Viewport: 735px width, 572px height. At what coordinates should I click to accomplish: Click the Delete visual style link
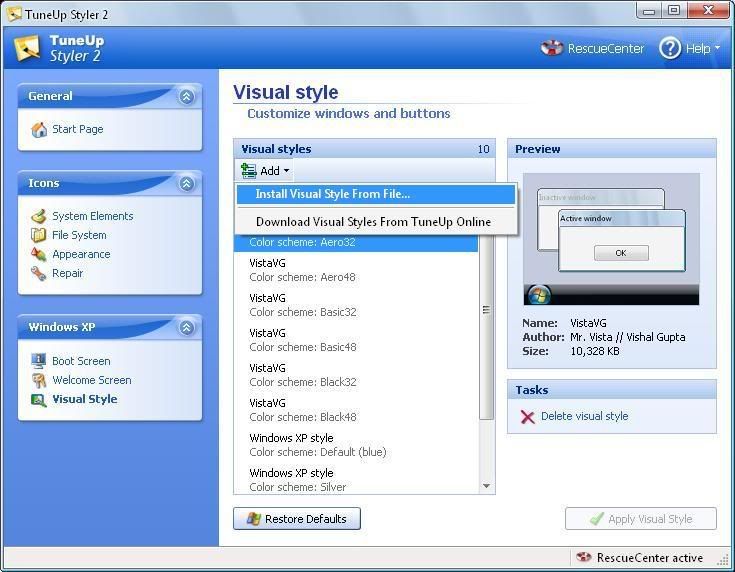(584, 417)
